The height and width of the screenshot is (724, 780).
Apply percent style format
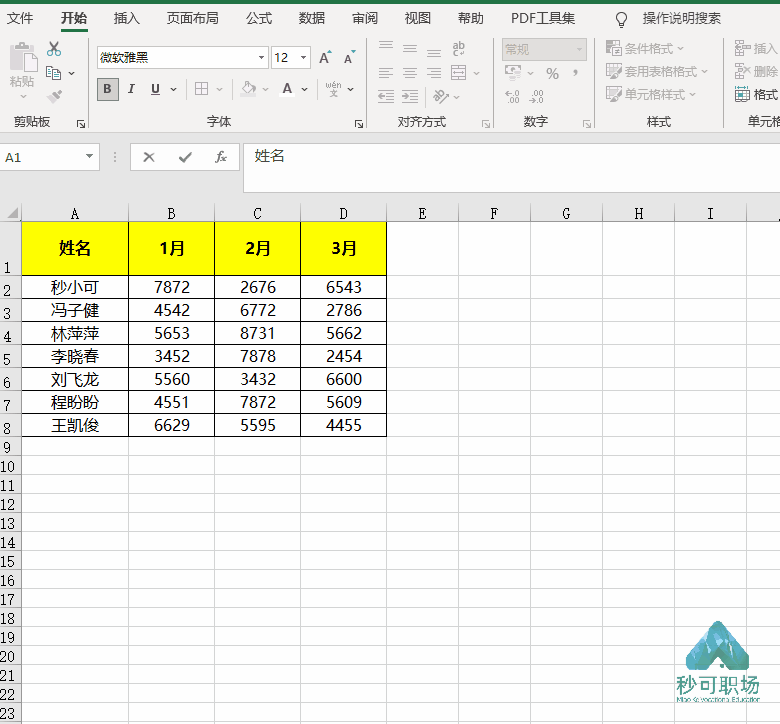click(x=552, y=74)
